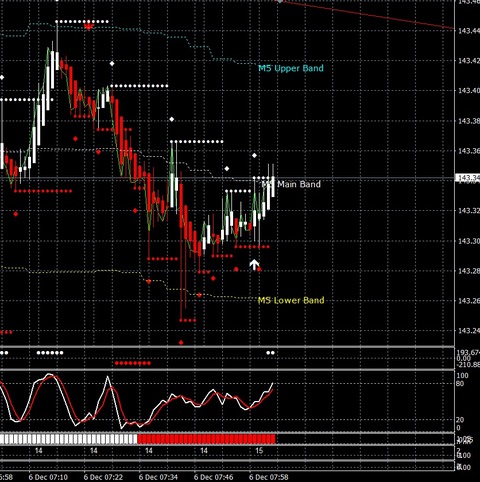Click the 143.24 price axis value
This screenshot has width=480, height=482.
(x=469, y=331)
